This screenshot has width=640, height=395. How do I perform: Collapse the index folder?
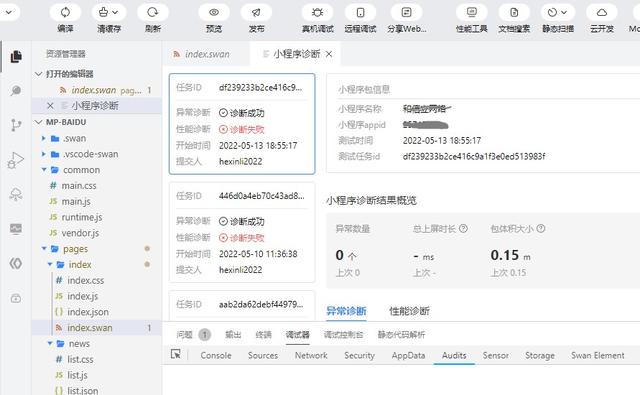50,264
